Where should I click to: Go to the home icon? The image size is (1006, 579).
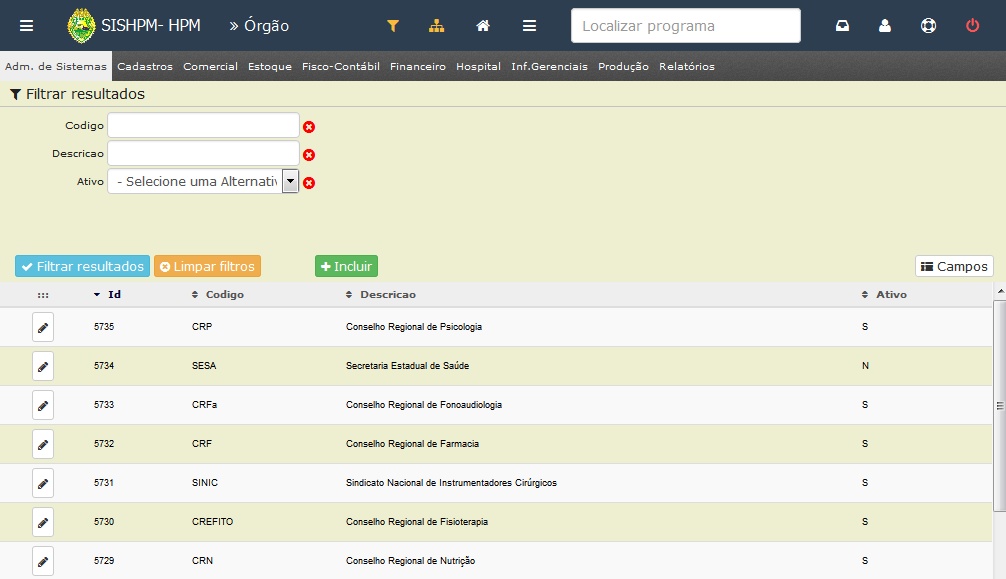point(483,26)
